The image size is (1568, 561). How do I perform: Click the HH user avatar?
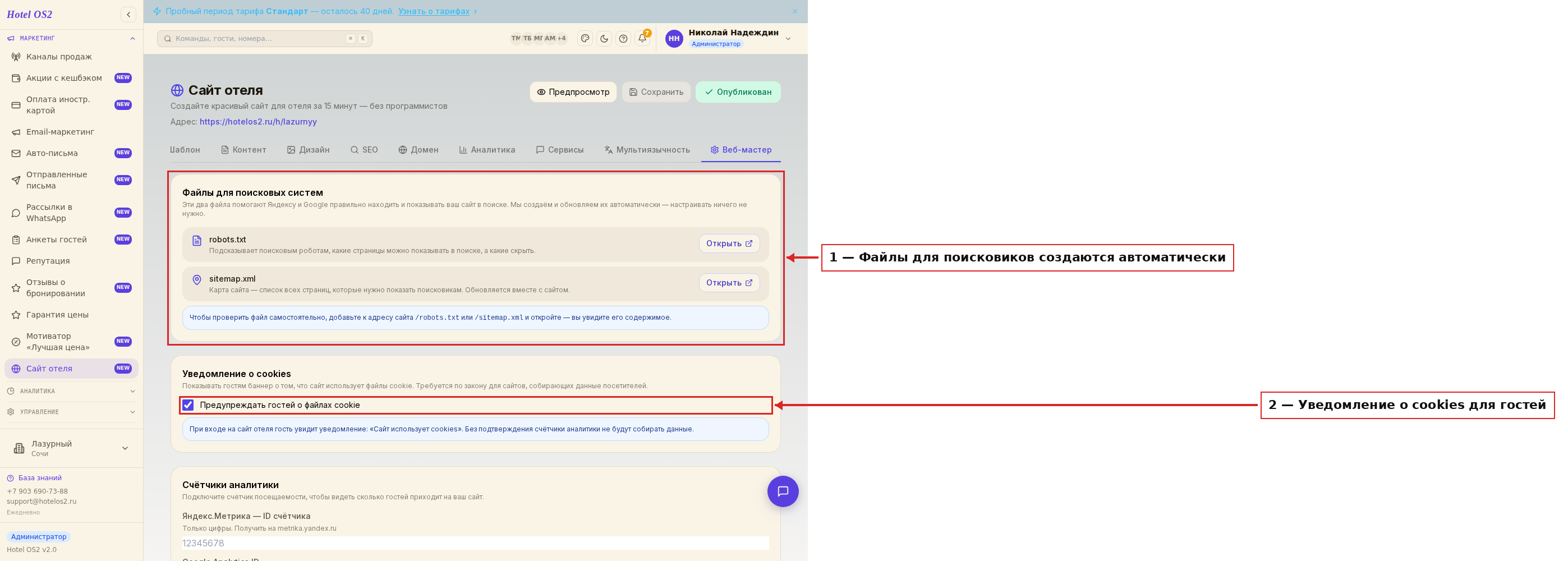click(x=674, y=38)
